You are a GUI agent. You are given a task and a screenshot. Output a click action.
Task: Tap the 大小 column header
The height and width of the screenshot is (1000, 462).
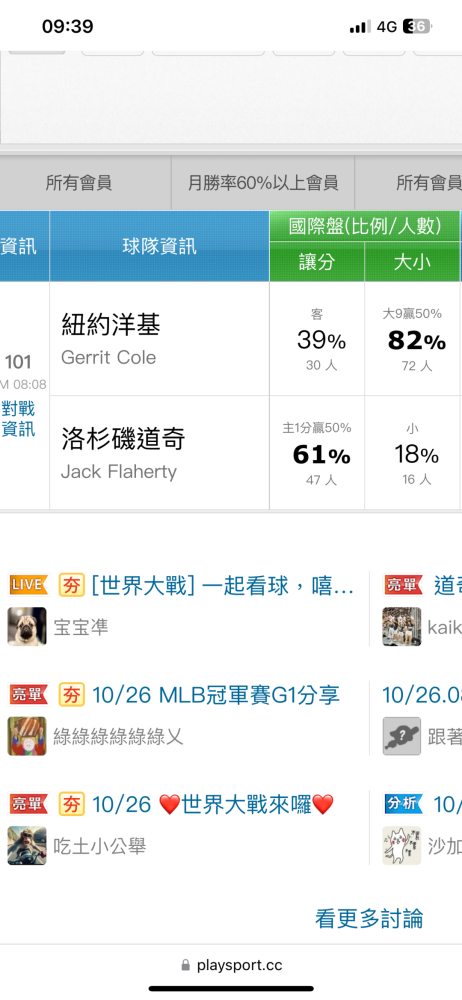click(x=412, y=261)
